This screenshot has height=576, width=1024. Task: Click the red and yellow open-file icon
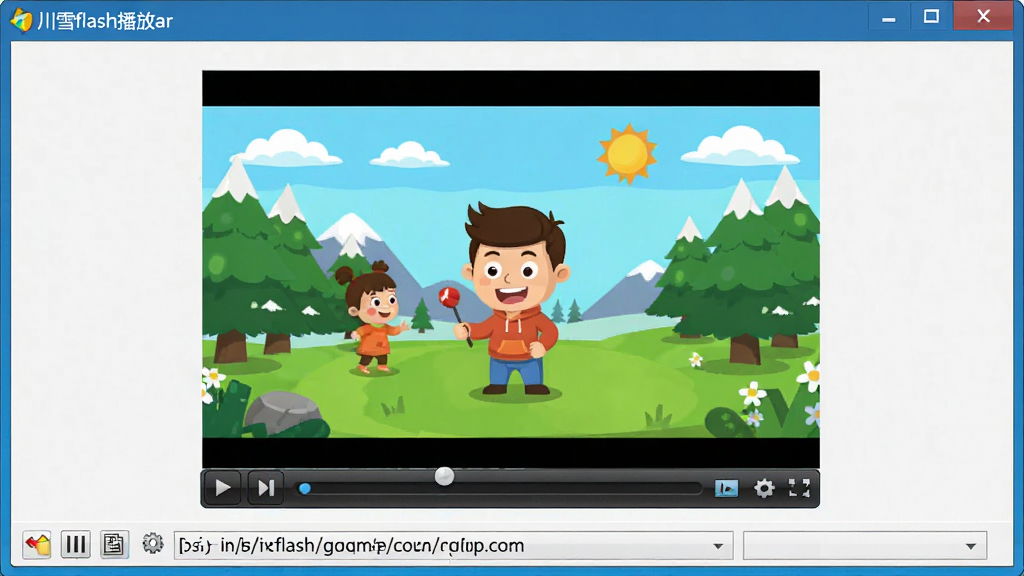coord(37,544)
